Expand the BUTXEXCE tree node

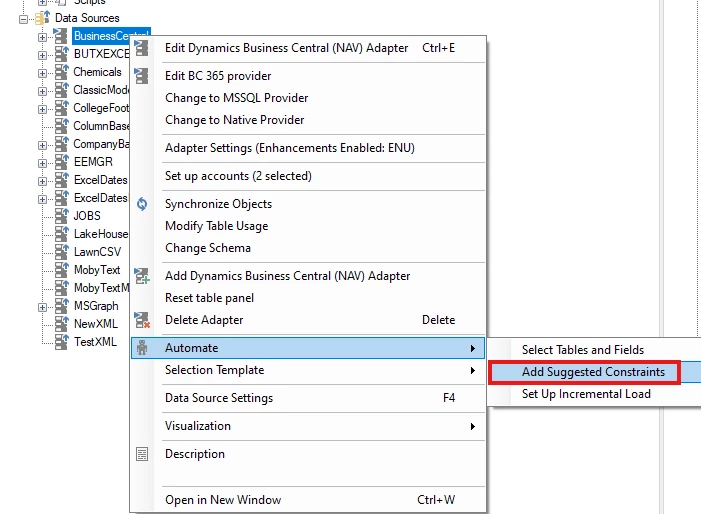42,55
